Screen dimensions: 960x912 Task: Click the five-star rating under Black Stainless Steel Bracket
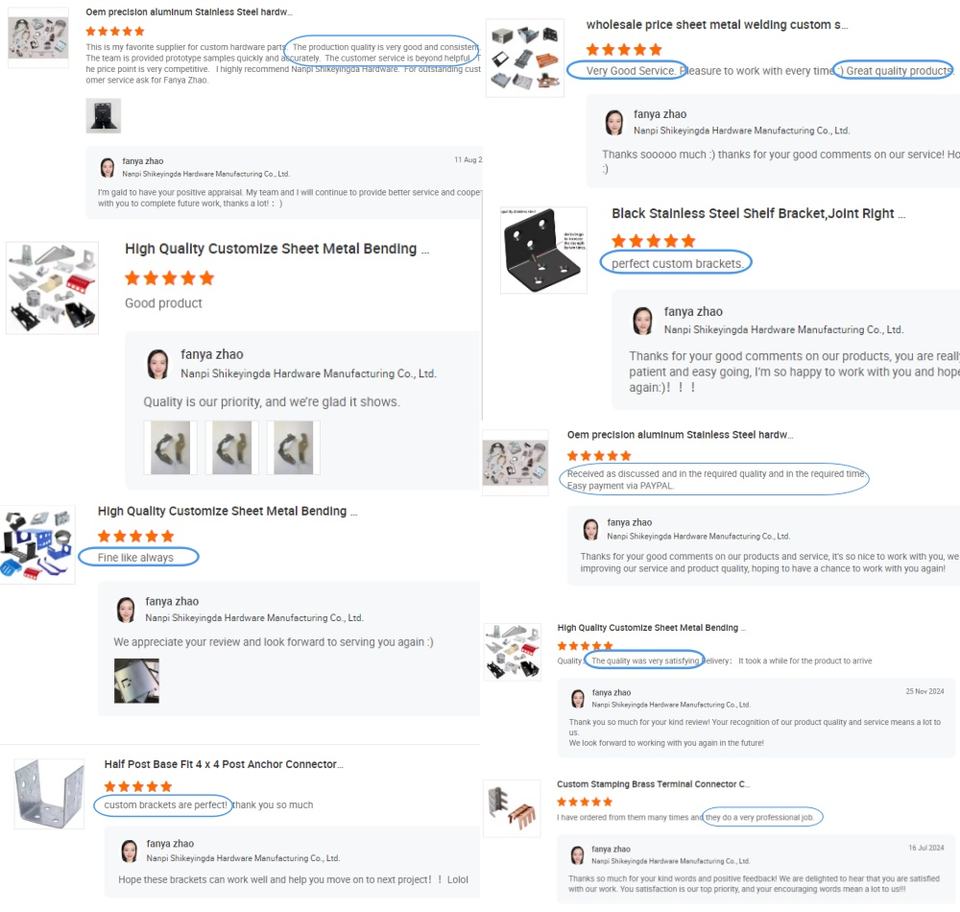(x=653, y=241)
